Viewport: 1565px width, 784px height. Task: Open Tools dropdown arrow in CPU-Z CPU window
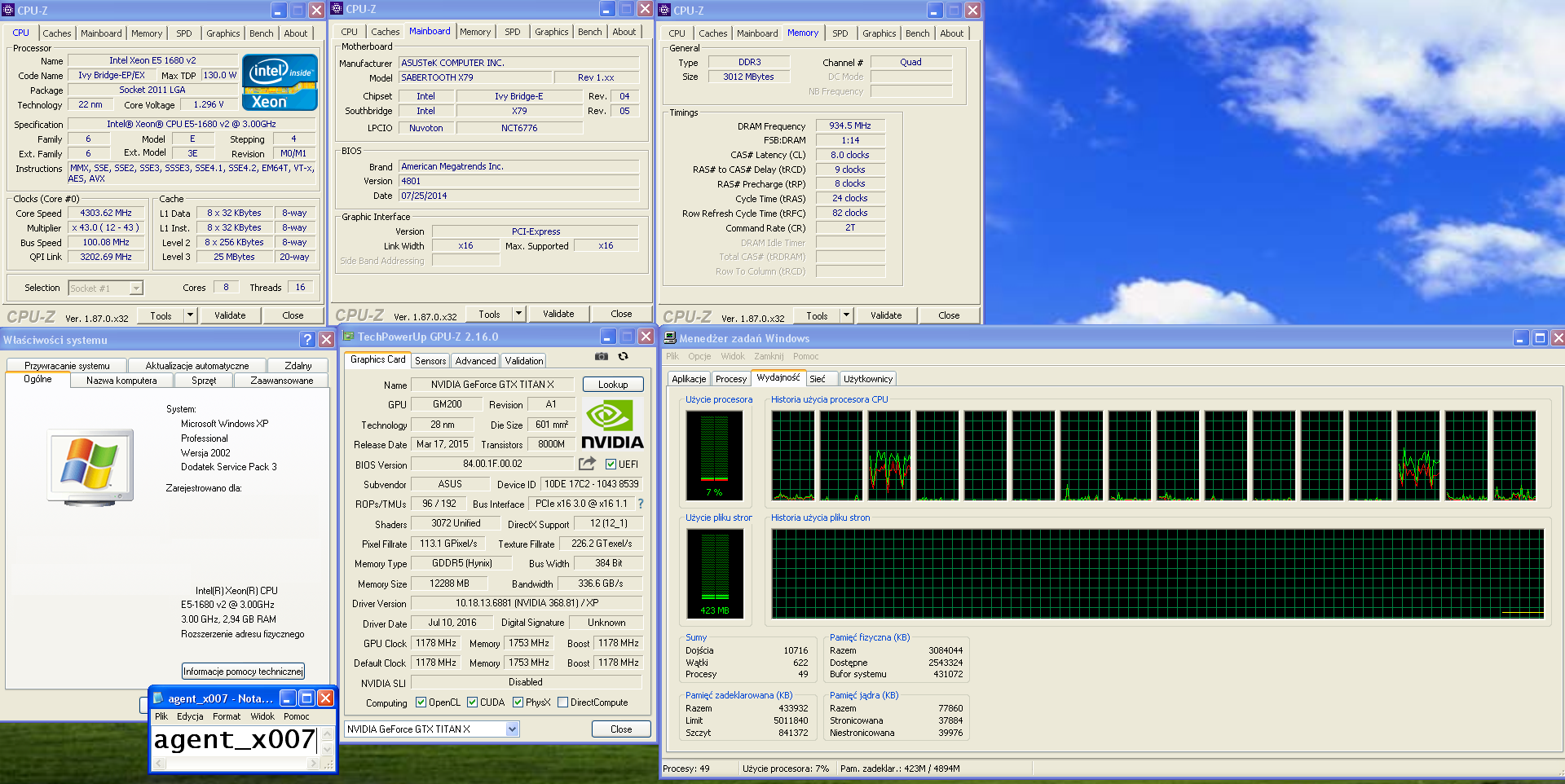pos(190,315)
